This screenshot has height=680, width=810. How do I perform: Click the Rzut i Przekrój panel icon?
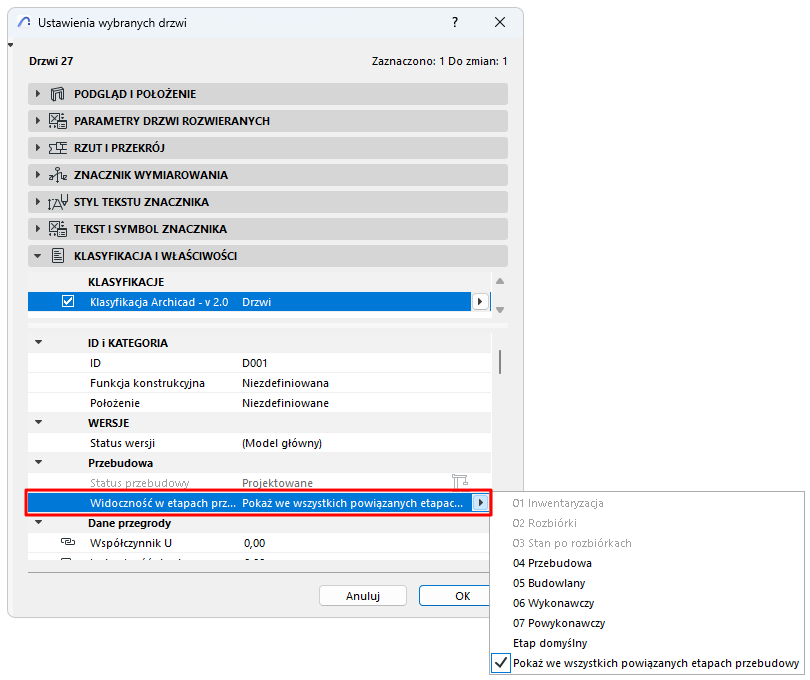(x=57, y=148)
